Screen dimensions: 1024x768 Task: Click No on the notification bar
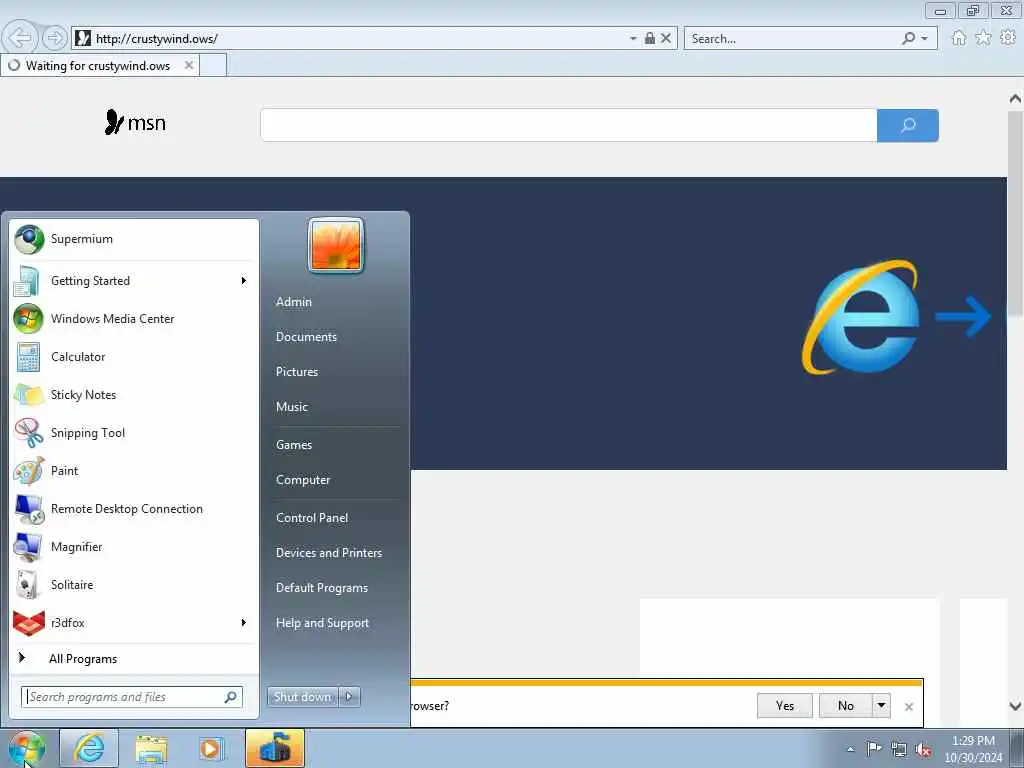coord(846,705)
